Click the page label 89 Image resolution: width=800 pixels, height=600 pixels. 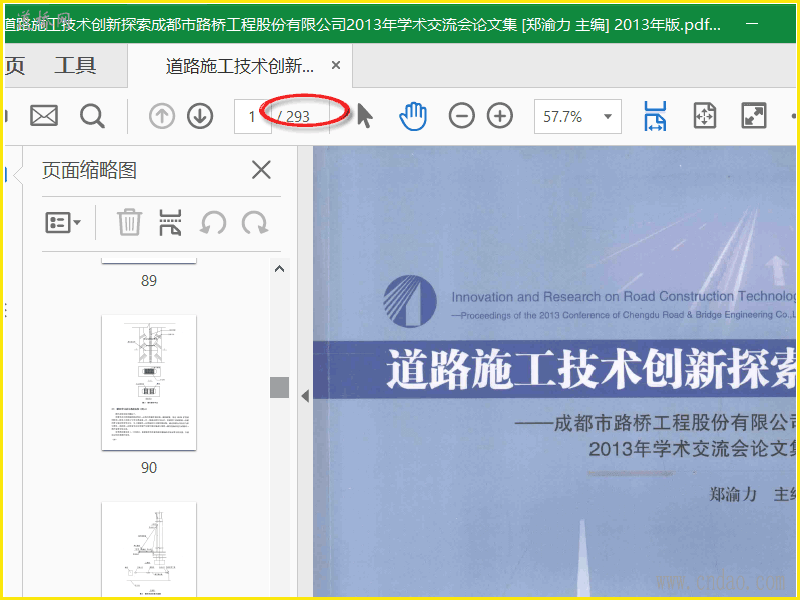point(149,281)
